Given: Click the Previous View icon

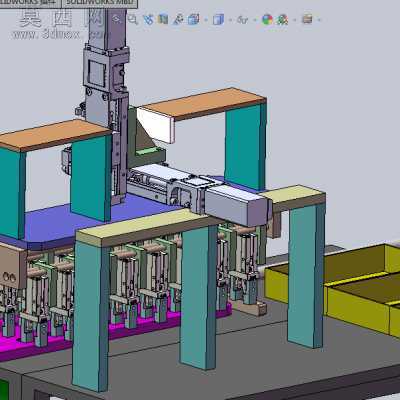Looking at the screenshot, I should 148,20.
